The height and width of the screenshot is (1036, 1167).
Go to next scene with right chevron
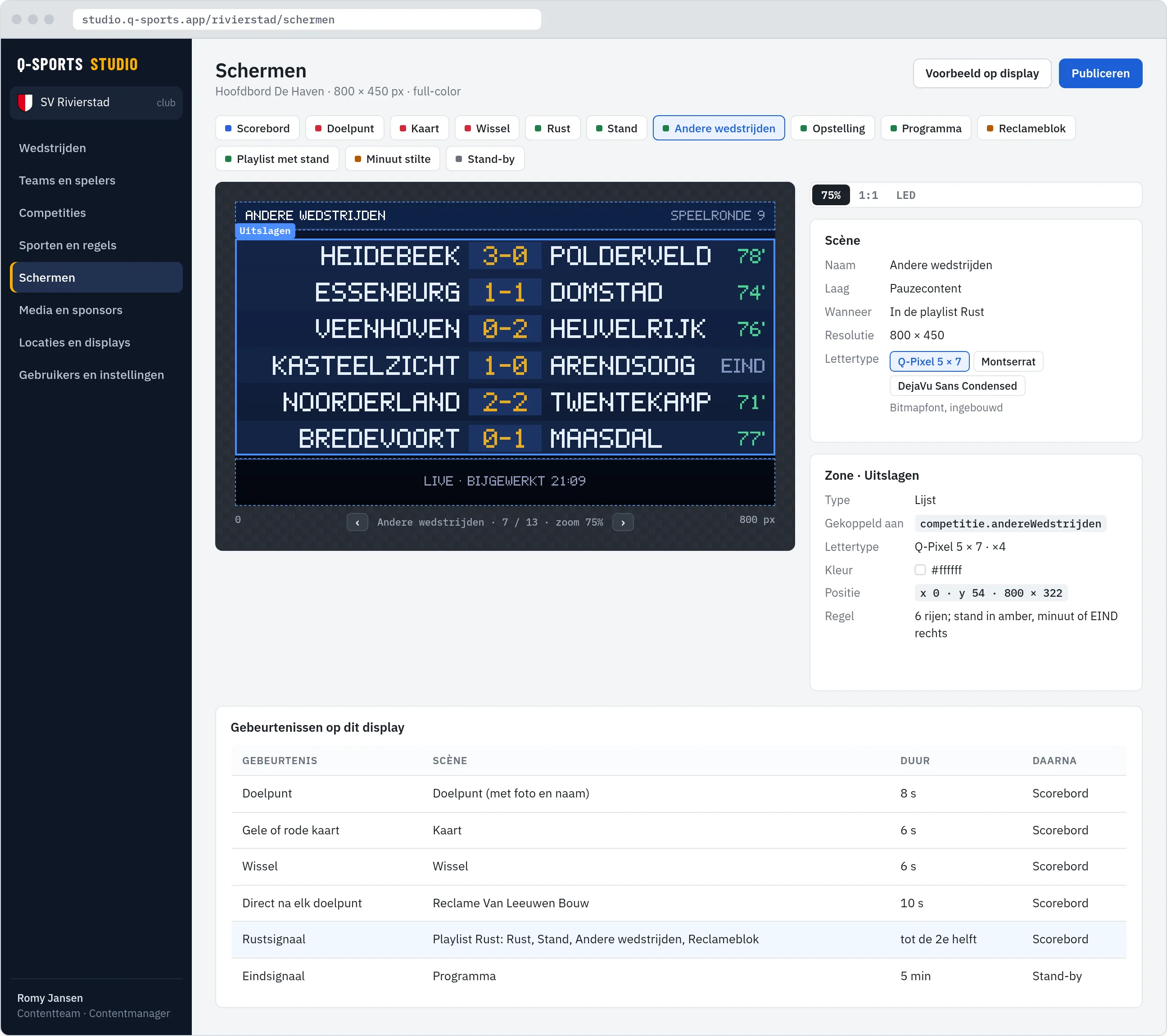coord(623,523)
